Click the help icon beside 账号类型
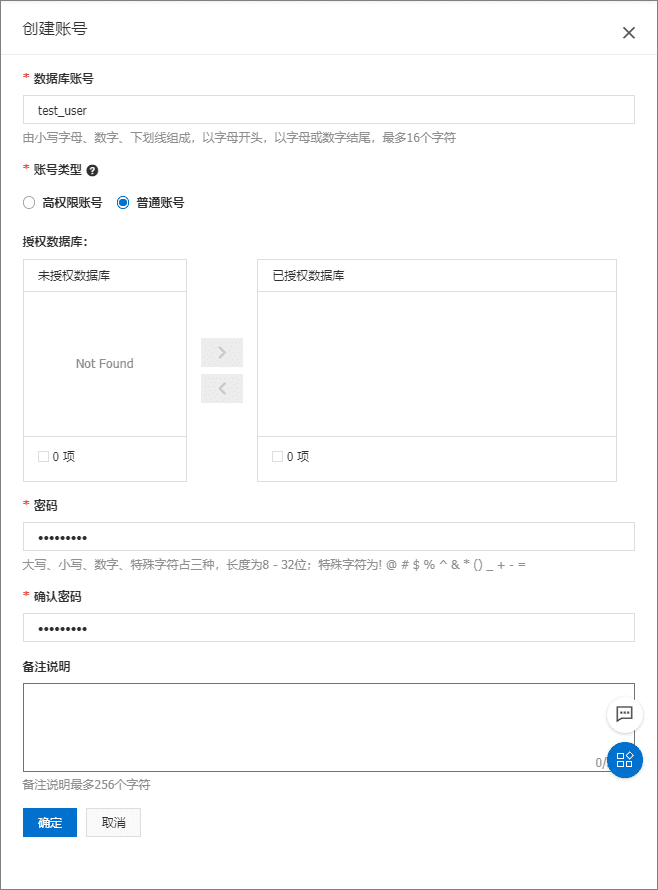 pos(92,170)
